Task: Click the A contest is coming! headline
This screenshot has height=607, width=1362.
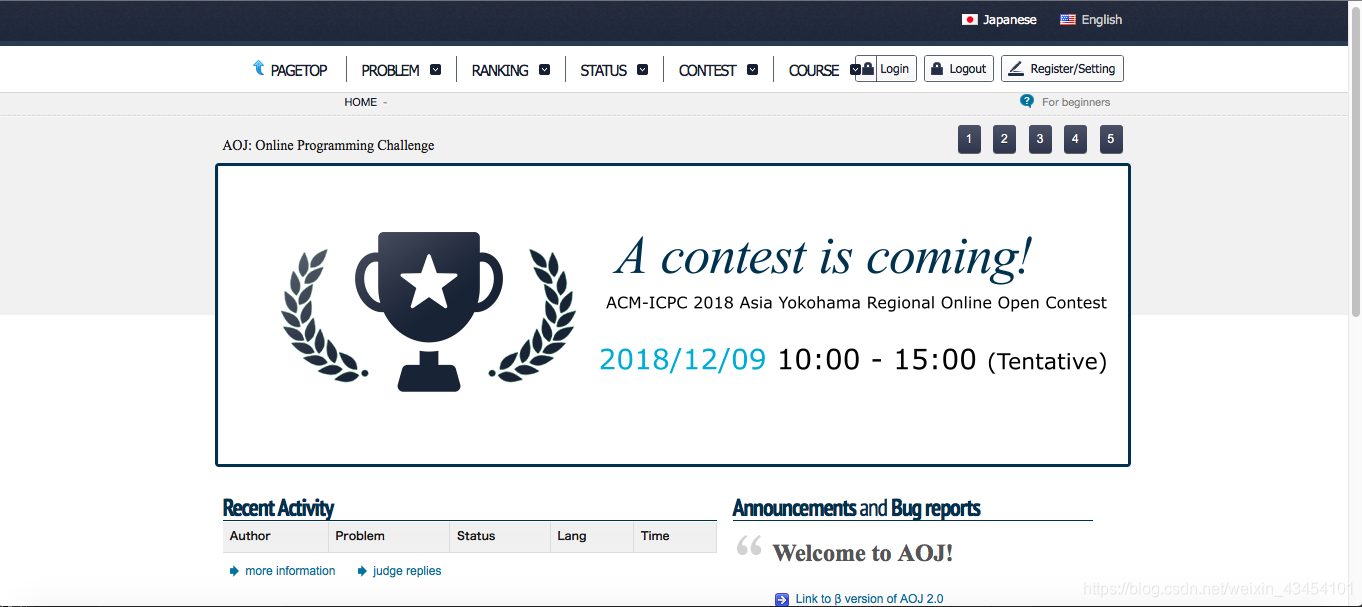Action: tap(822, 257)
